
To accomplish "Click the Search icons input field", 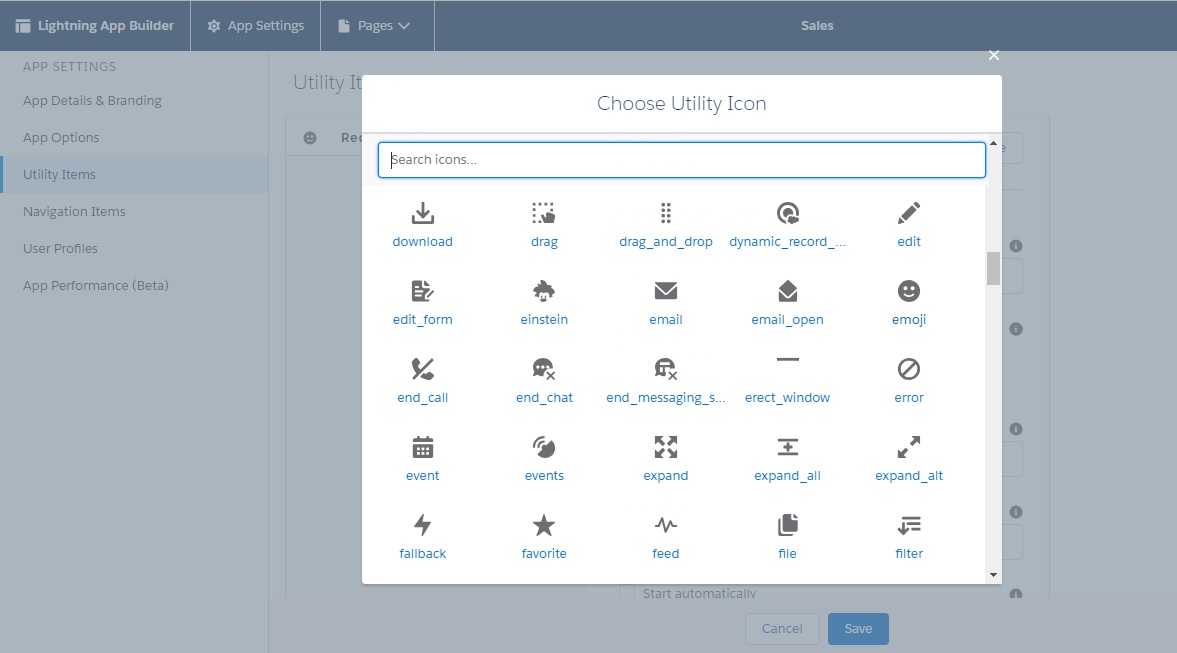I will 681,160.
